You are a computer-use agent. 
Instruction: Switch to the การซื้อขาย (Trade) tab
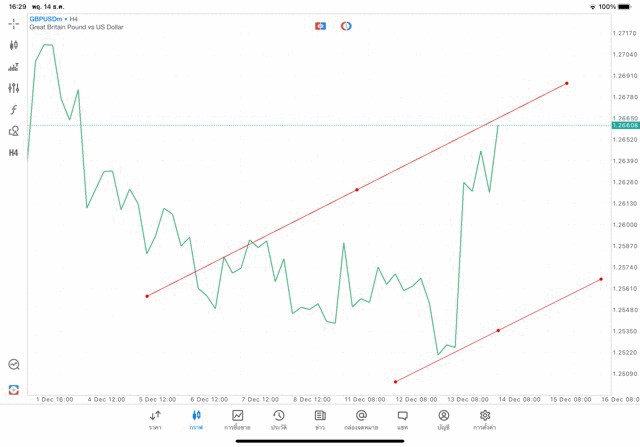[238, 420]
